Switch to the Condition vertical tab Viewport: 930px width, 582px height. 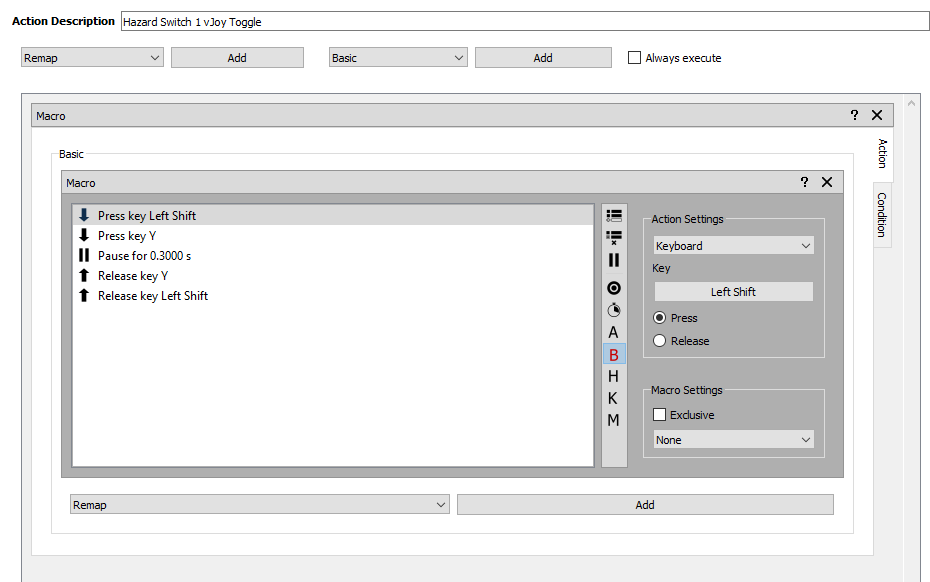pyautogui.click(x=882, y=215)
